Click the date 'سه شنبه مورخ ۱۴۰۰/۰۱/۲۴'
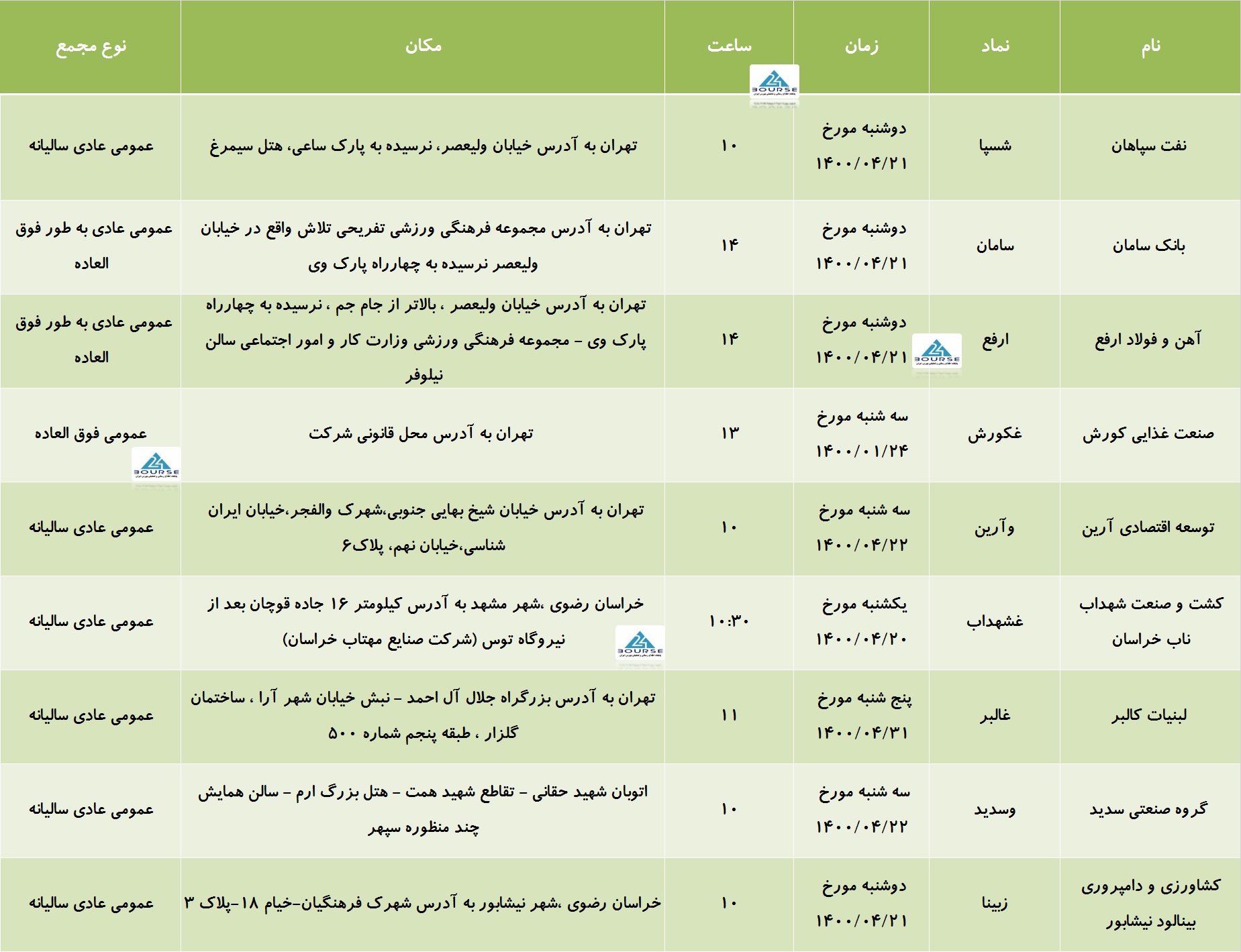 click(862, 434)
